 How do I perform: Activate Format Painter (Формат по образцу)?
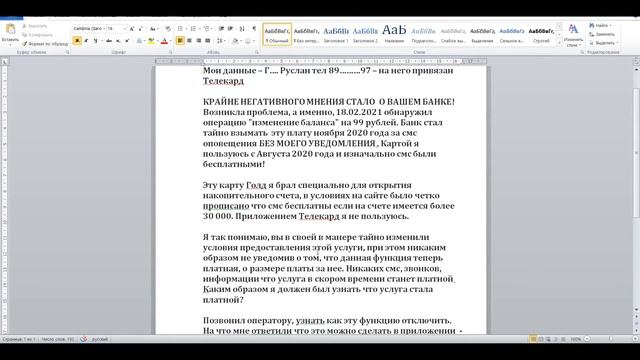(45, 44)
